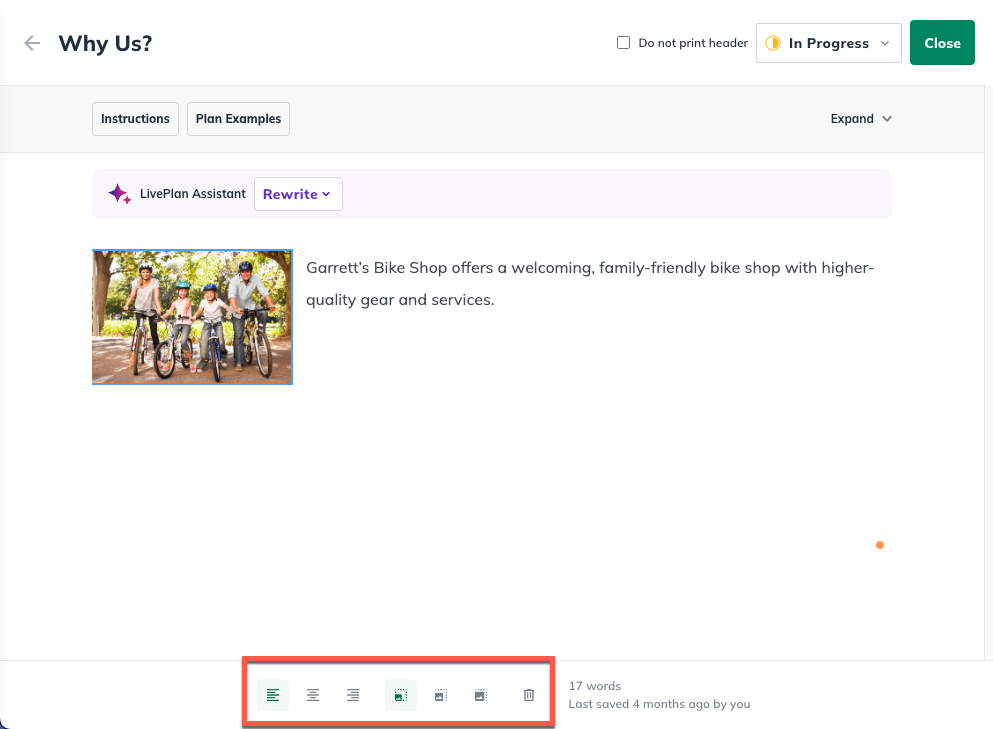
Task: Select left image alignment in the toolbar
Action: (273, 695)
